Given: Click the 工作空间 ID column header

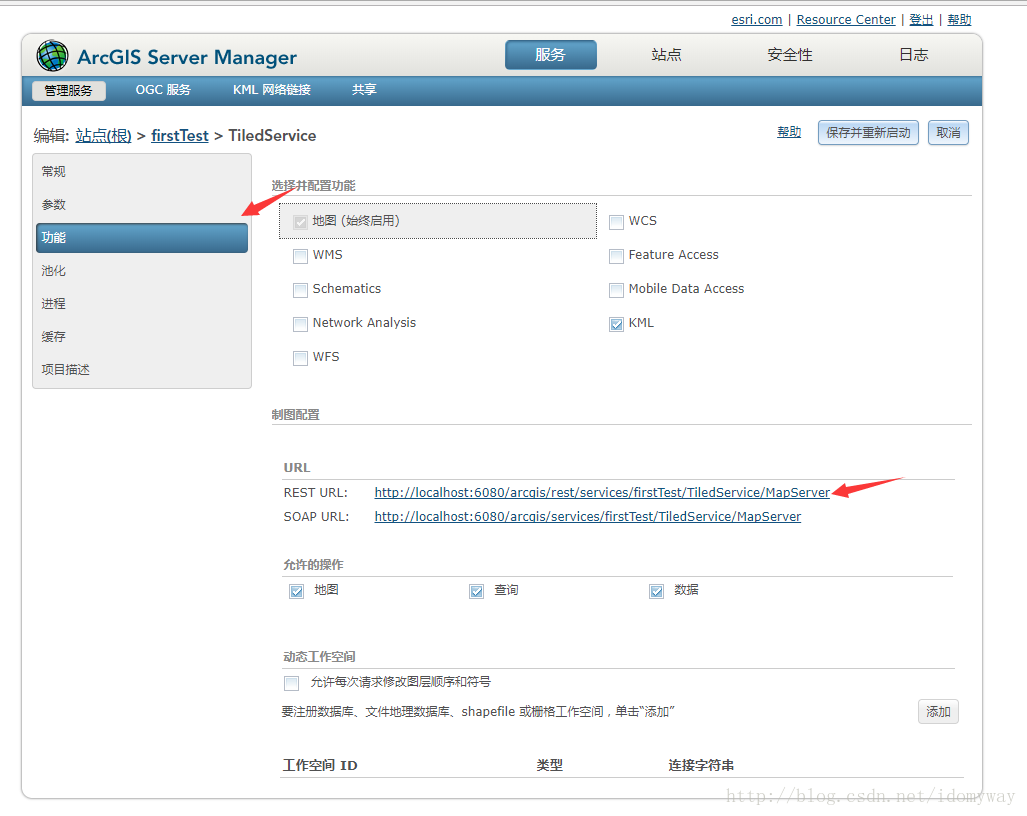Looking at the screenshot, I should [x=320, y=766].
